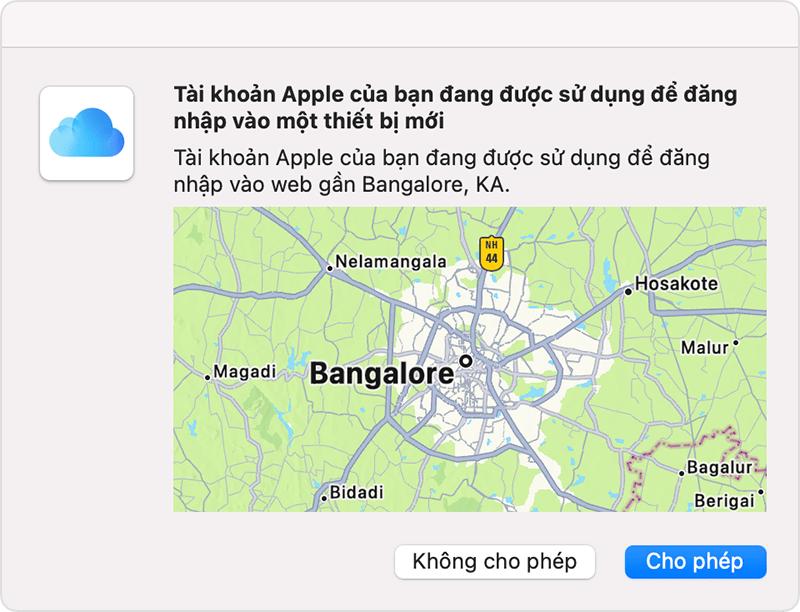Click the Bangalore city marker circle
800x612 pixels.
(466, 361)
